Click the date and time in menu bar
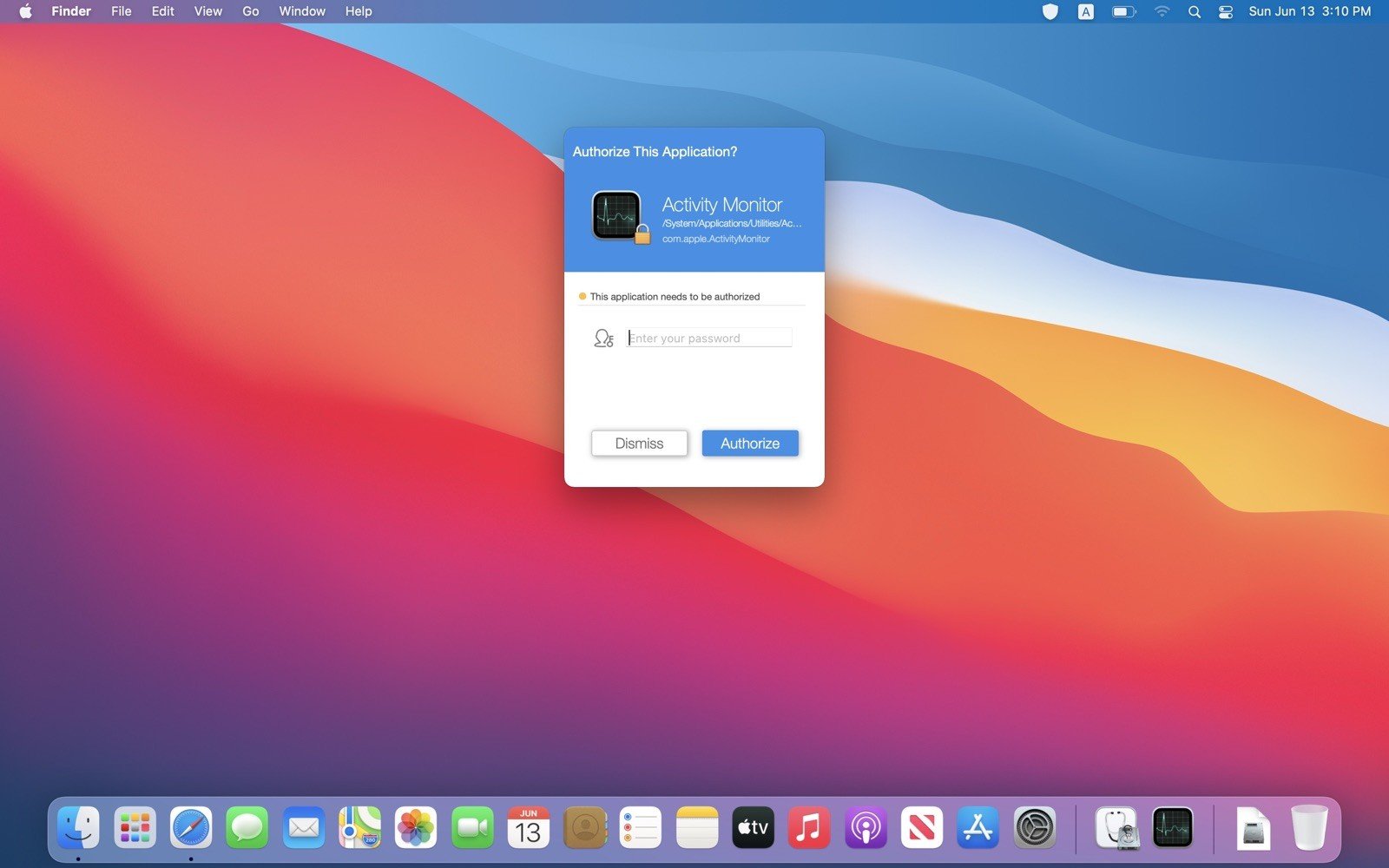Viewport: 1389px width, 868px height. [x=1309, y=11]
